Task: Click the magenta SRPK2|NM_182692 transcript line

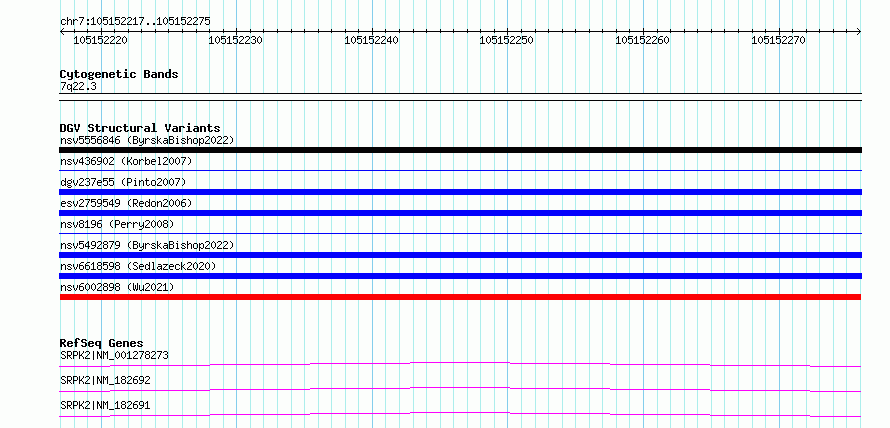Action: point(460,389)
